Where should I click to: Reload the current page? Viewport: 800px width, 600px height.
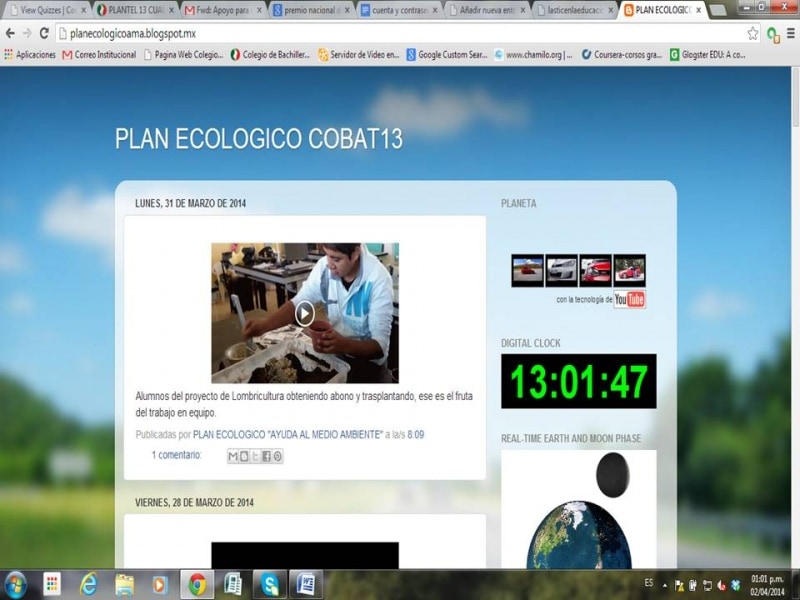point(44,33)
